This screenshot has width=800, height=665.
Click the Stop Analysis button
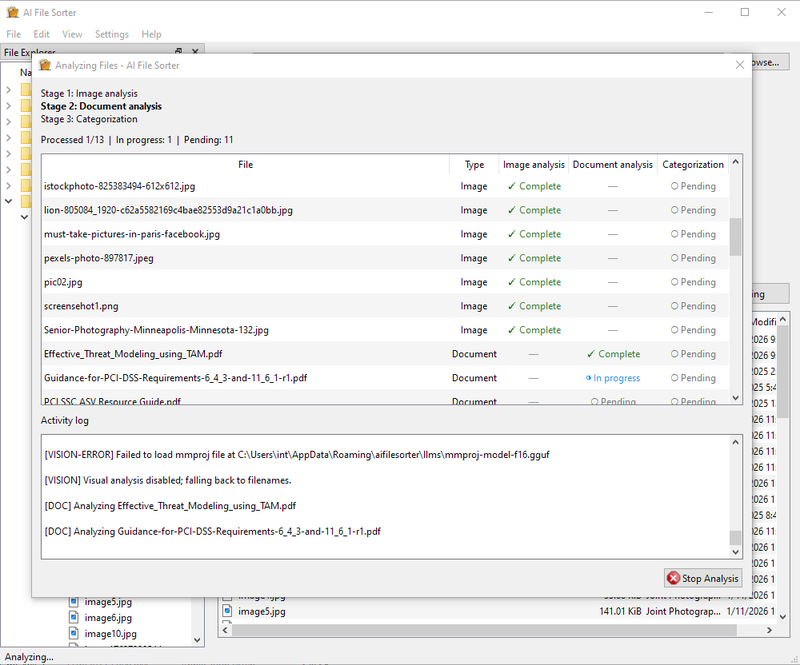(702, 577)
